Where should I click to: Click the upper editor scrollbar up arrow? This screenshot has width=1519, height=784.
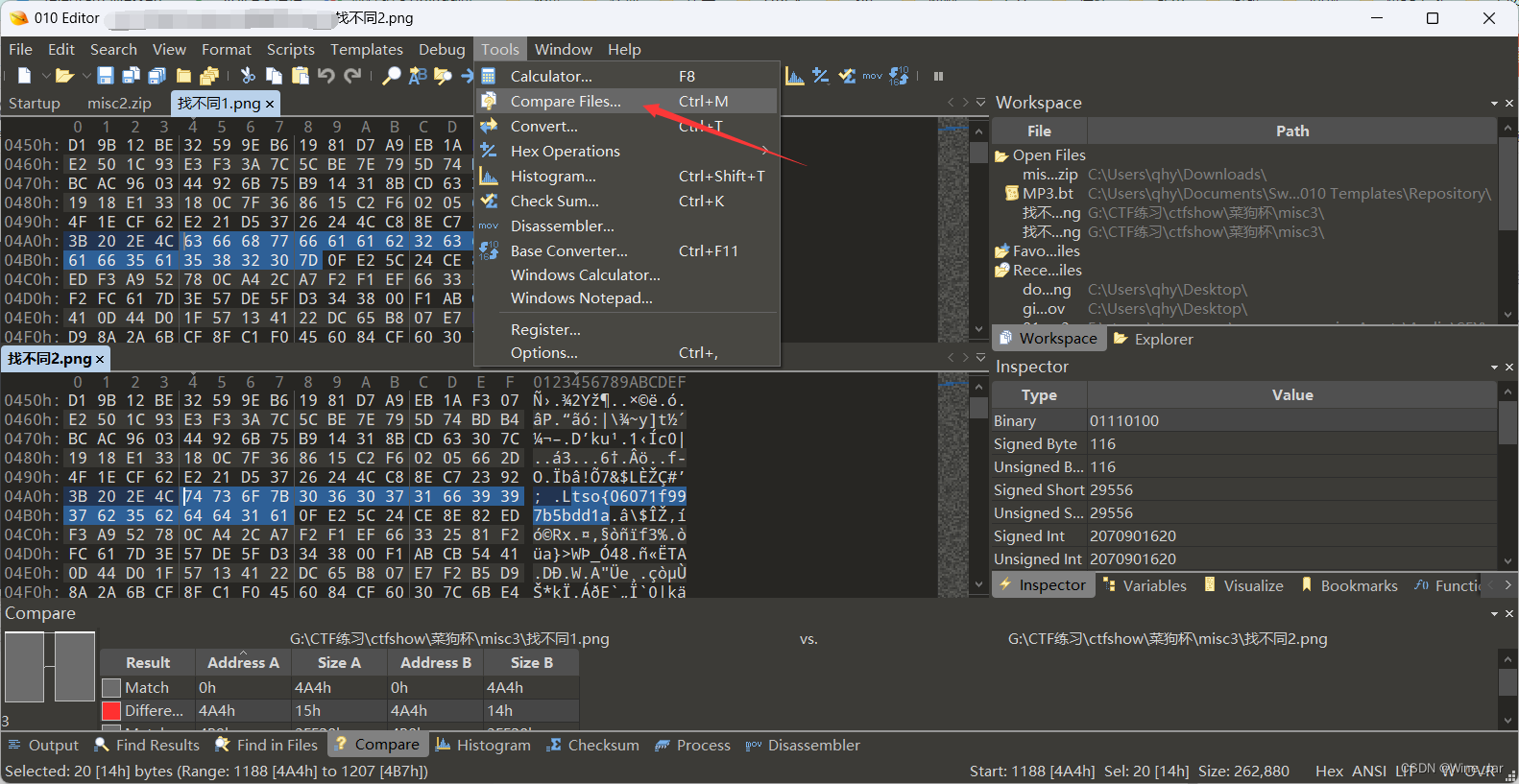point(978,131)
